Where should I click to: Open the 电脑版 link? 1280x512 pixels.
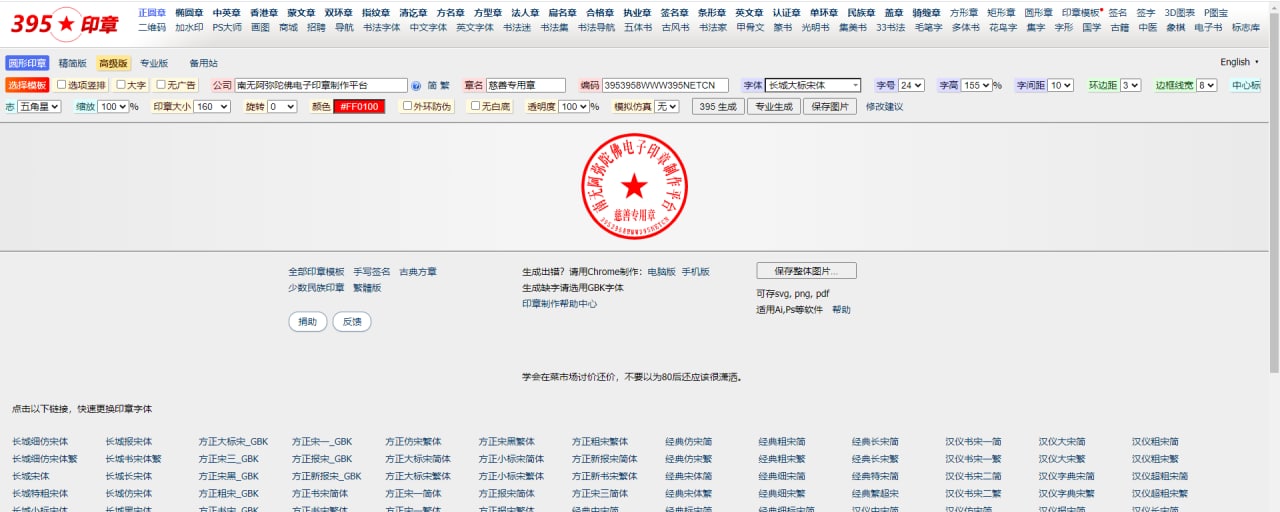[662, 272]
